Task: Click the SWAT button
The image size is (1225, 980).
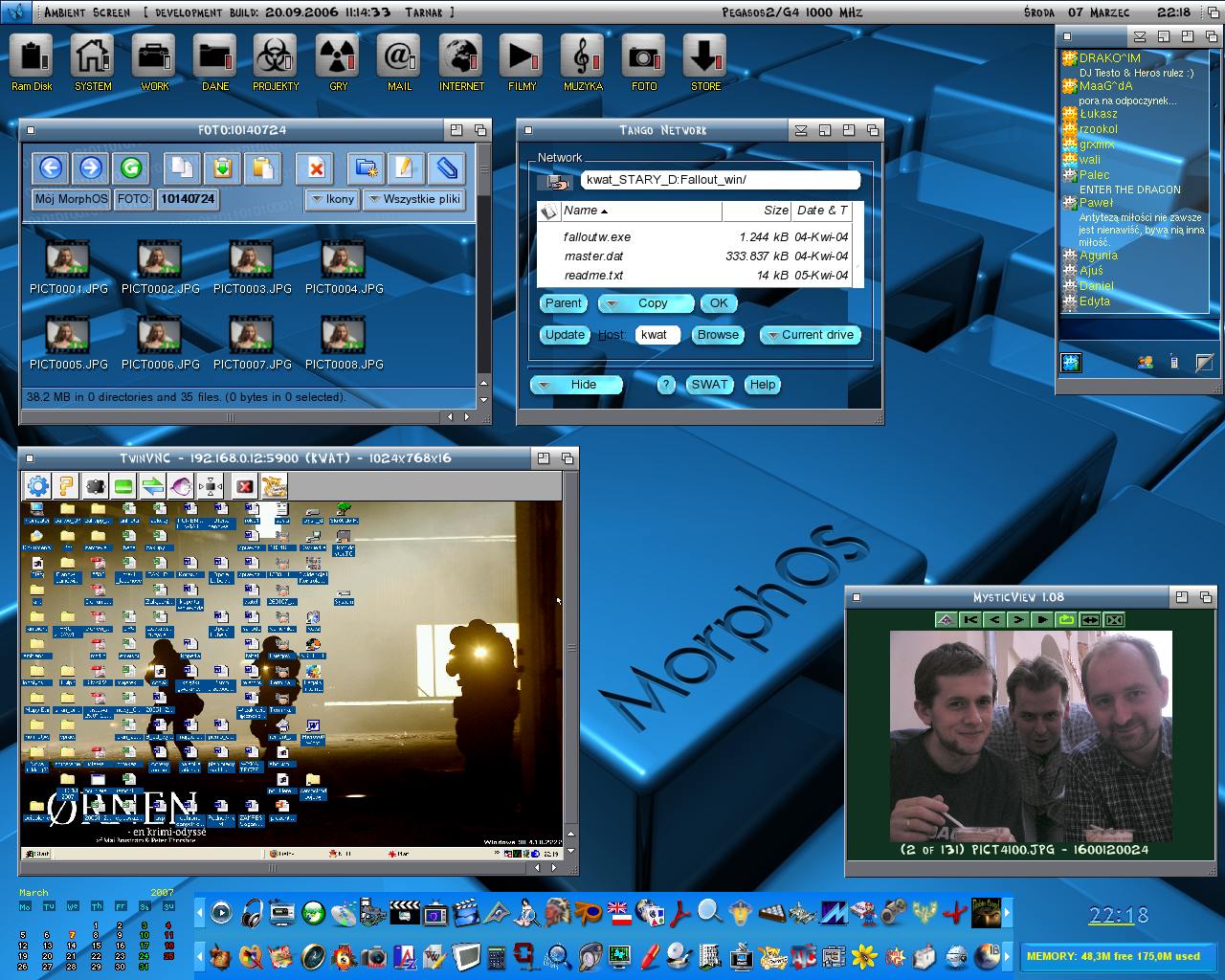Action: (x=709, y=385)
